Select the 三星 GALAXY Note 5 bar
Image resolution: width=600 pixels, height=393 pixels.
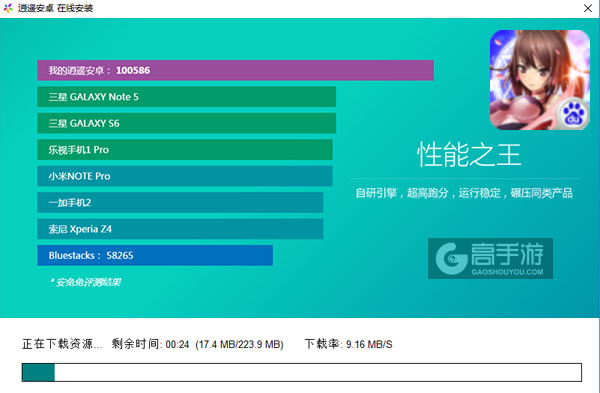pos(186,97)
